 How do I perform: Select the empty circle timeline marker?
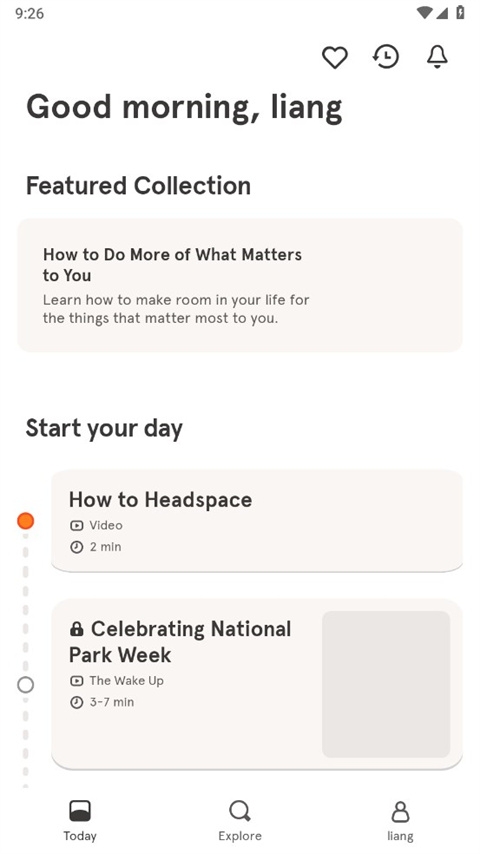pos(26,685)
